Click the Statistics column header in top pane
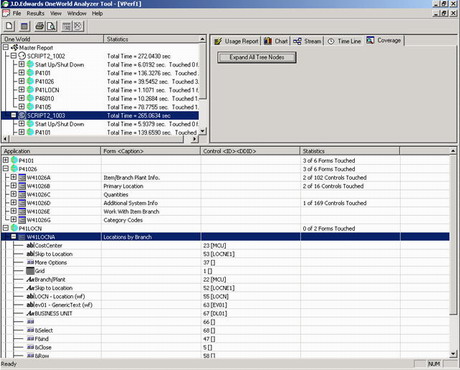This screenshot has height=370, width=460. 152,39
